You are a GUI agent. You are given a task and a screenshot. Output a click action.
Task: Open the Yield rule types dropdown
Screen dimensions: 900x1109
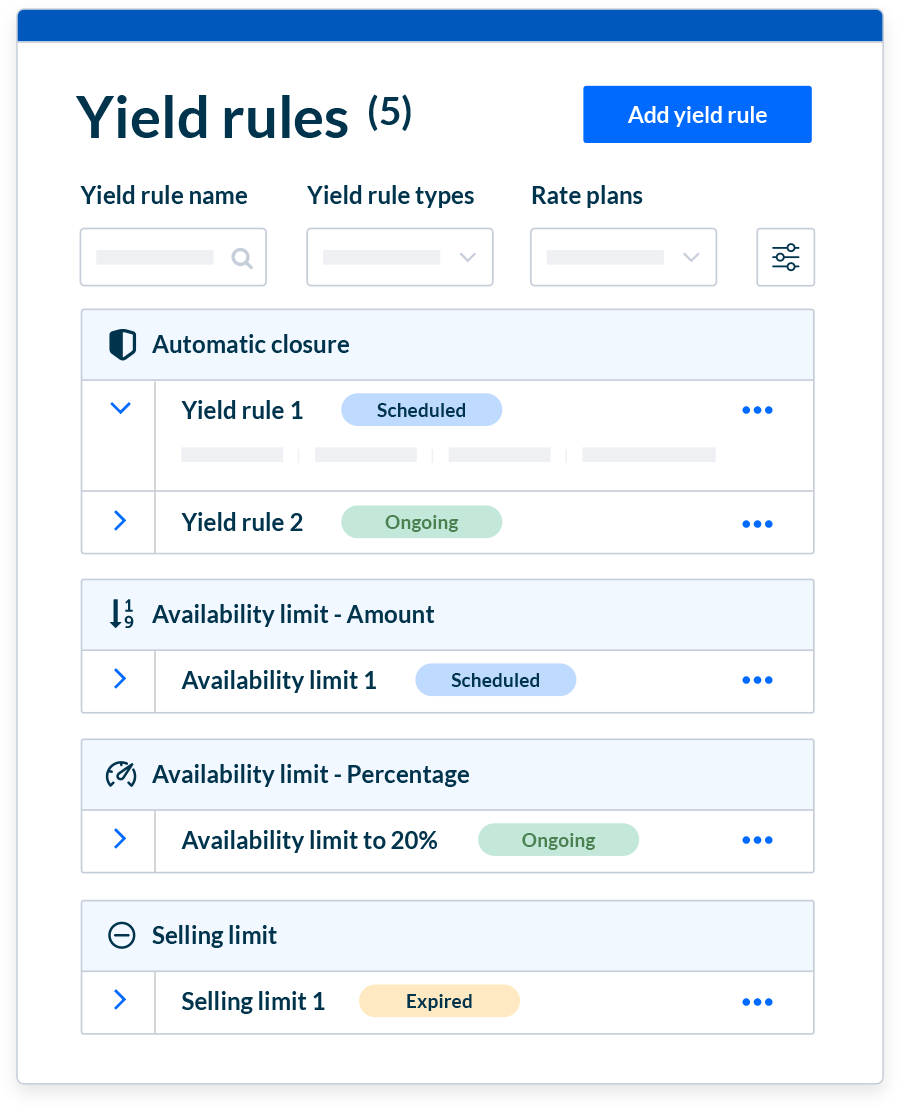[x=399, y=257]
